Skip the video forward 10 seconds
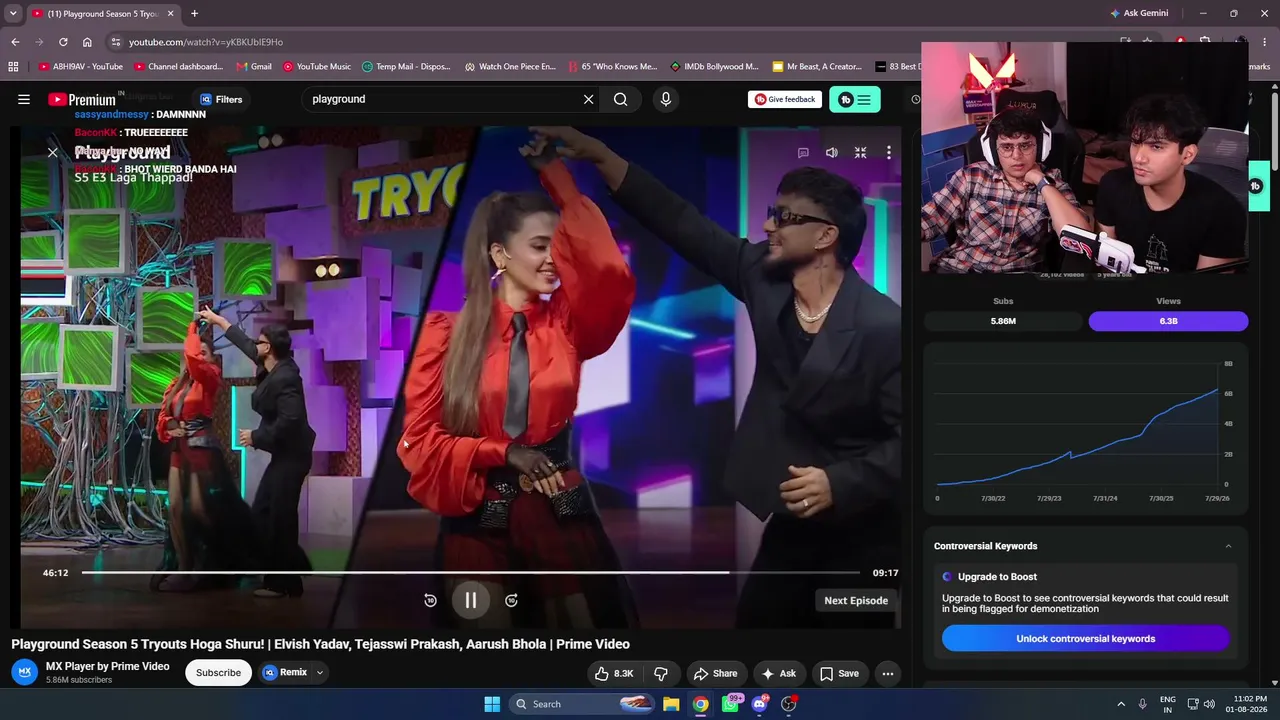1280x720 pixels. (511, 600)
